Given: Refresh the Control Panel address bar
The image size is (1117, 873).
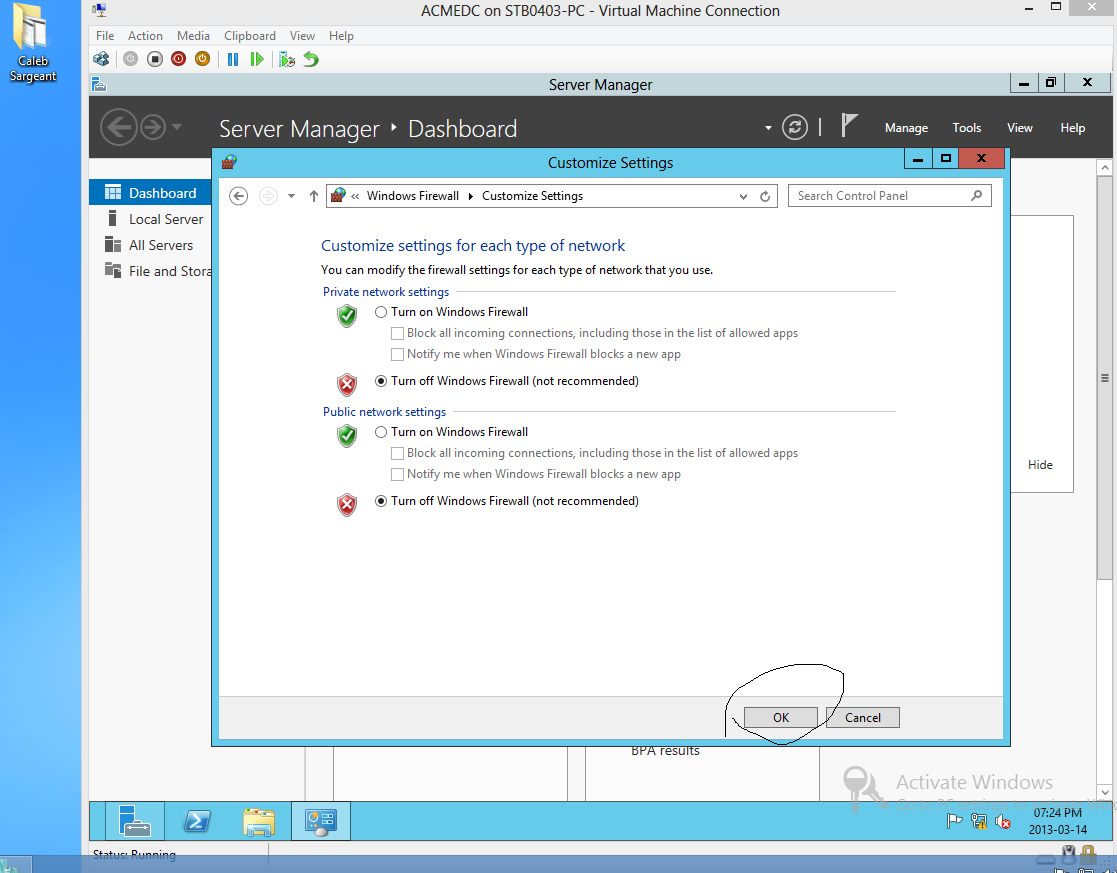Looking at the screenshot, I should [765, 196].
